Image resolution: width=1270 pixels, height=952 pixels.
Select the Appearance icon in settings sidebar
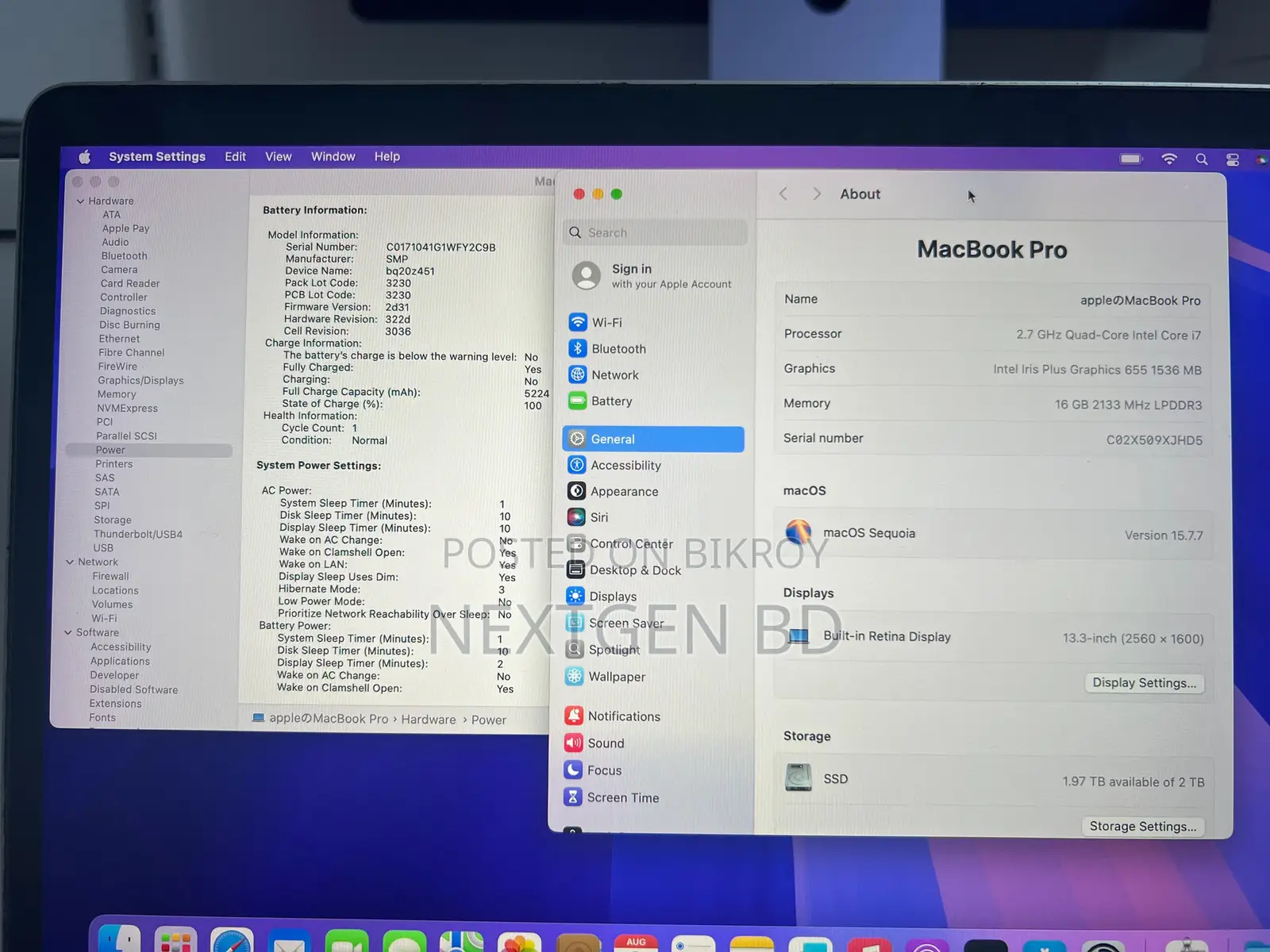click(x=577, y=491)
